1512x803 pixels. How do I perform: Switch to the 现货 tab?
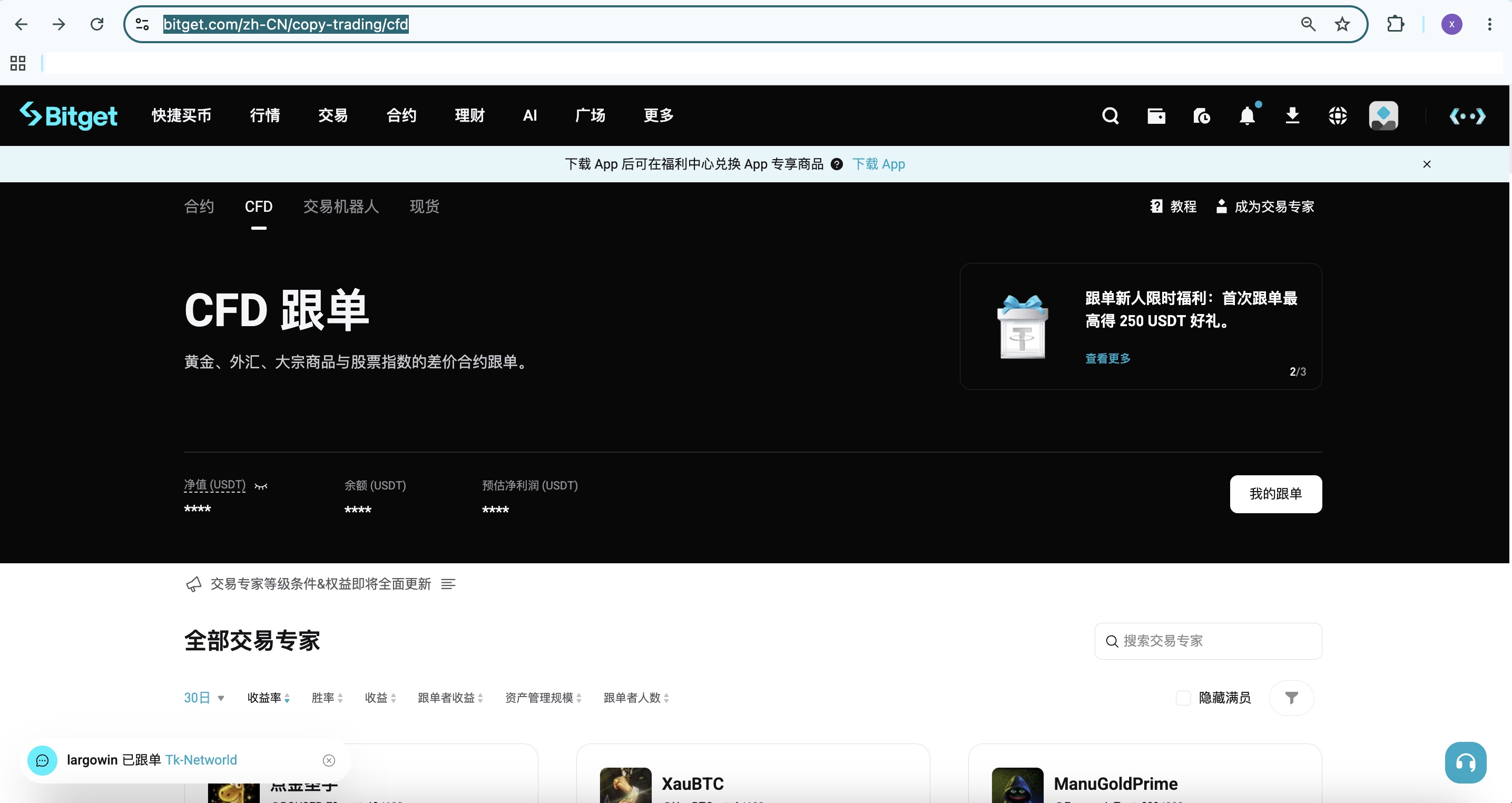coord(425,207)
